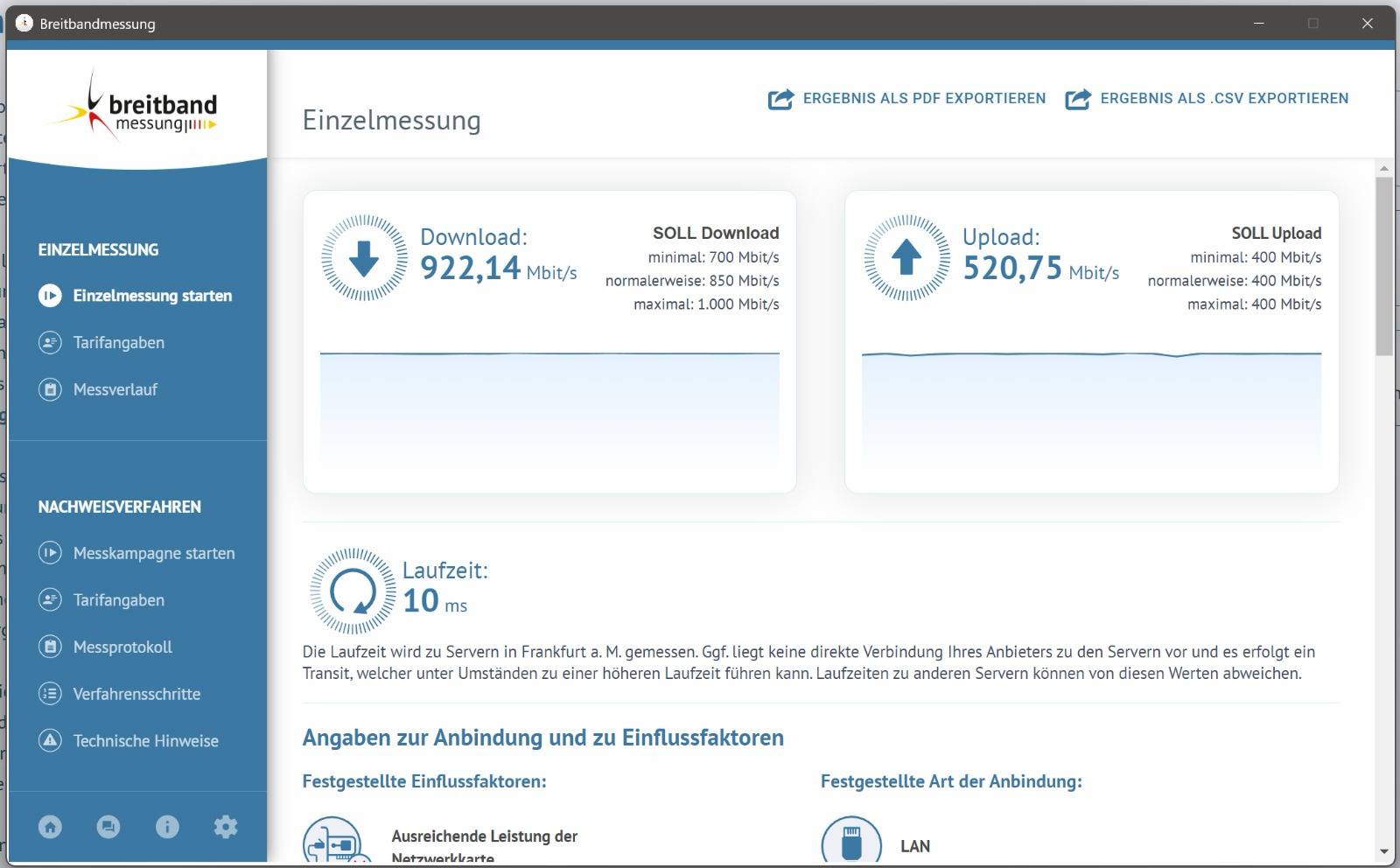This screenshot has width=1400, height=868.
Task: Click the list icon beside Verfahrensschritte
Action: [x=50, y=694]
